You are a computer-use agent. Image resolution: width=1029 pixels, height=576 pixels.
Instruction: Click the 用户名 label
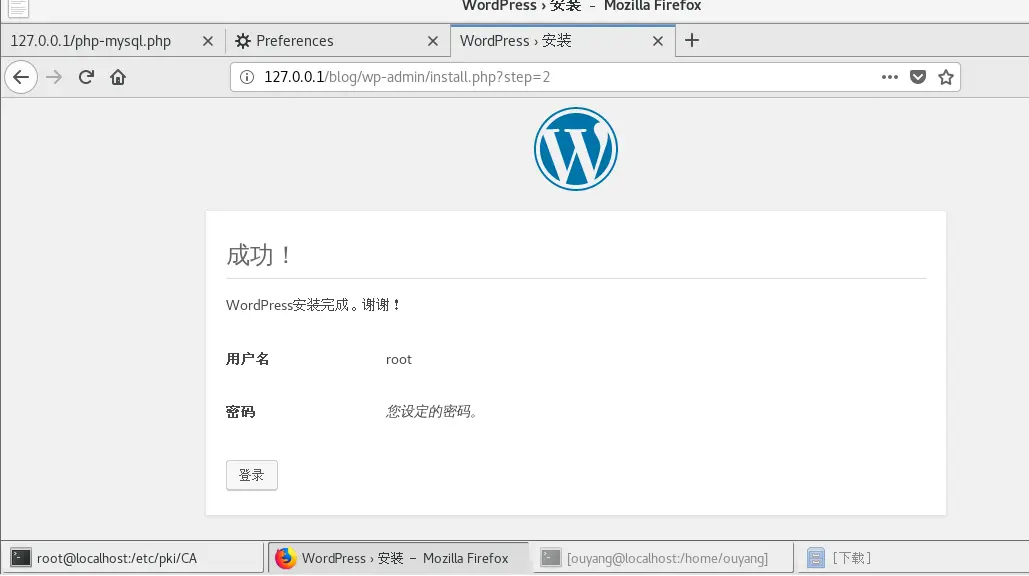pyautogui.click(x=247, y=359)
